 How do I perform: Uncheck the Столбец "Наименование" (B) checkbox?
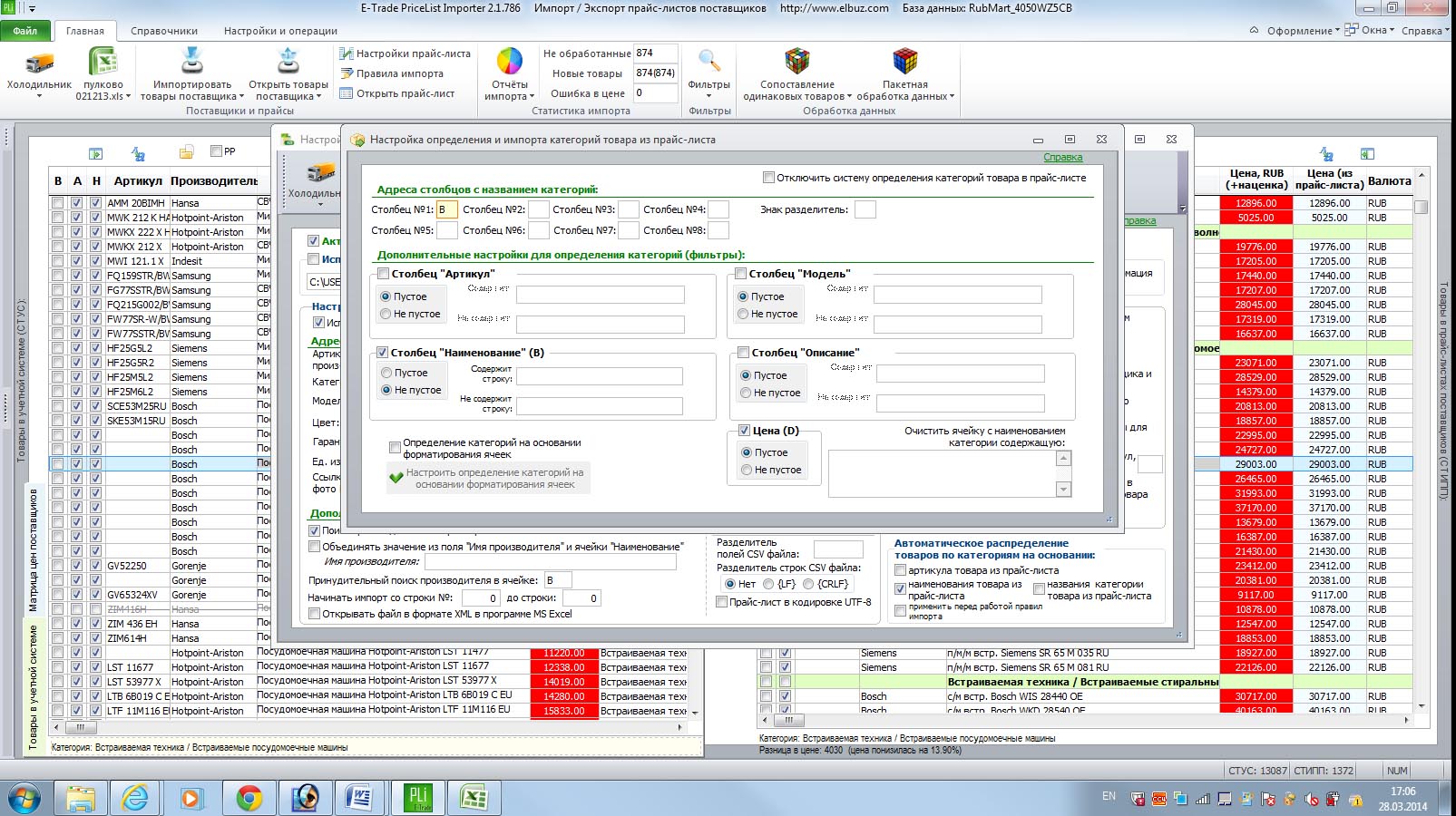383,352
